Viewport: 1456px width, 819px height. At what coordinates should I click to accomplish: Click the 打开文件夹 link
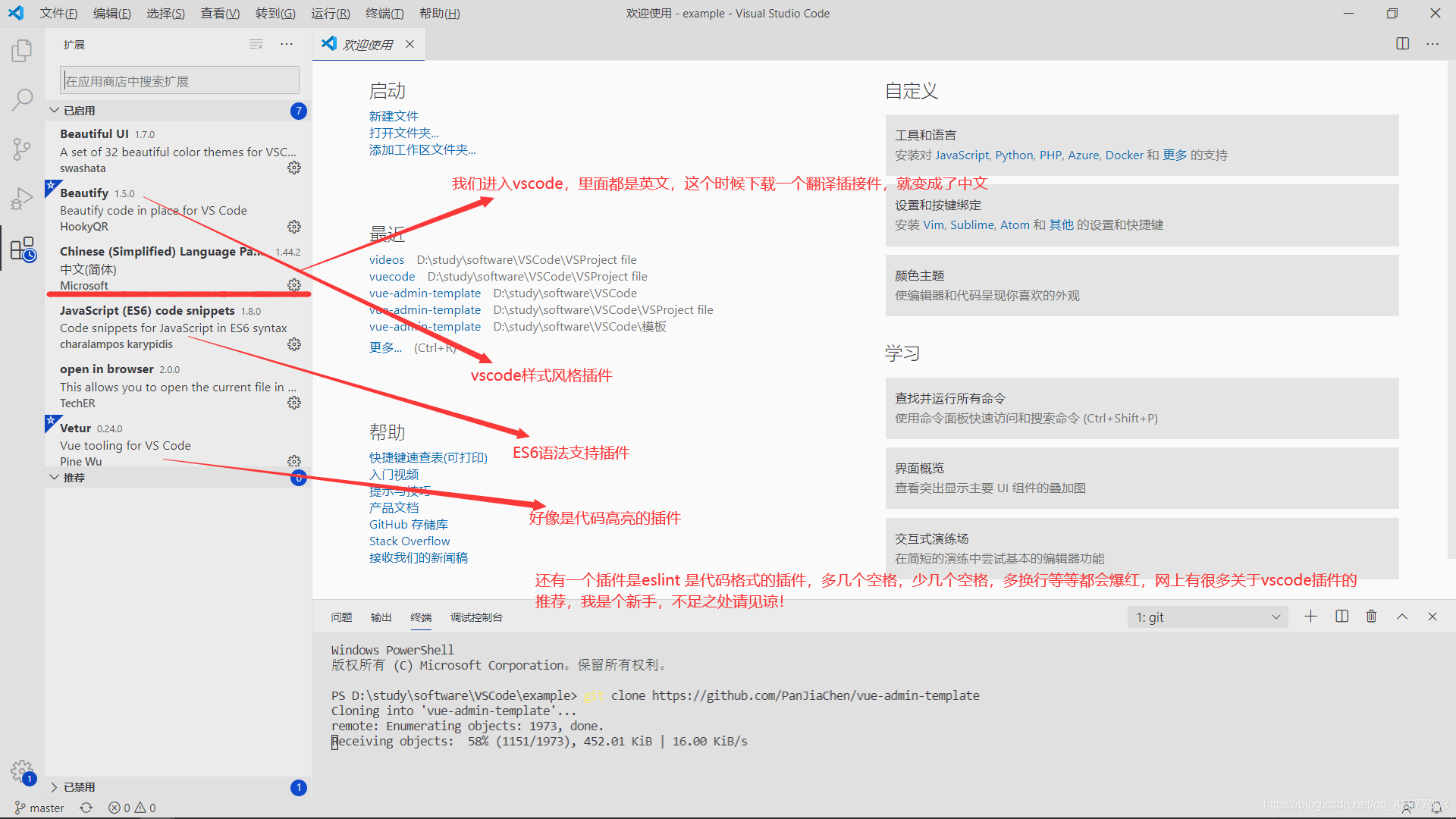tap(404, 133)
